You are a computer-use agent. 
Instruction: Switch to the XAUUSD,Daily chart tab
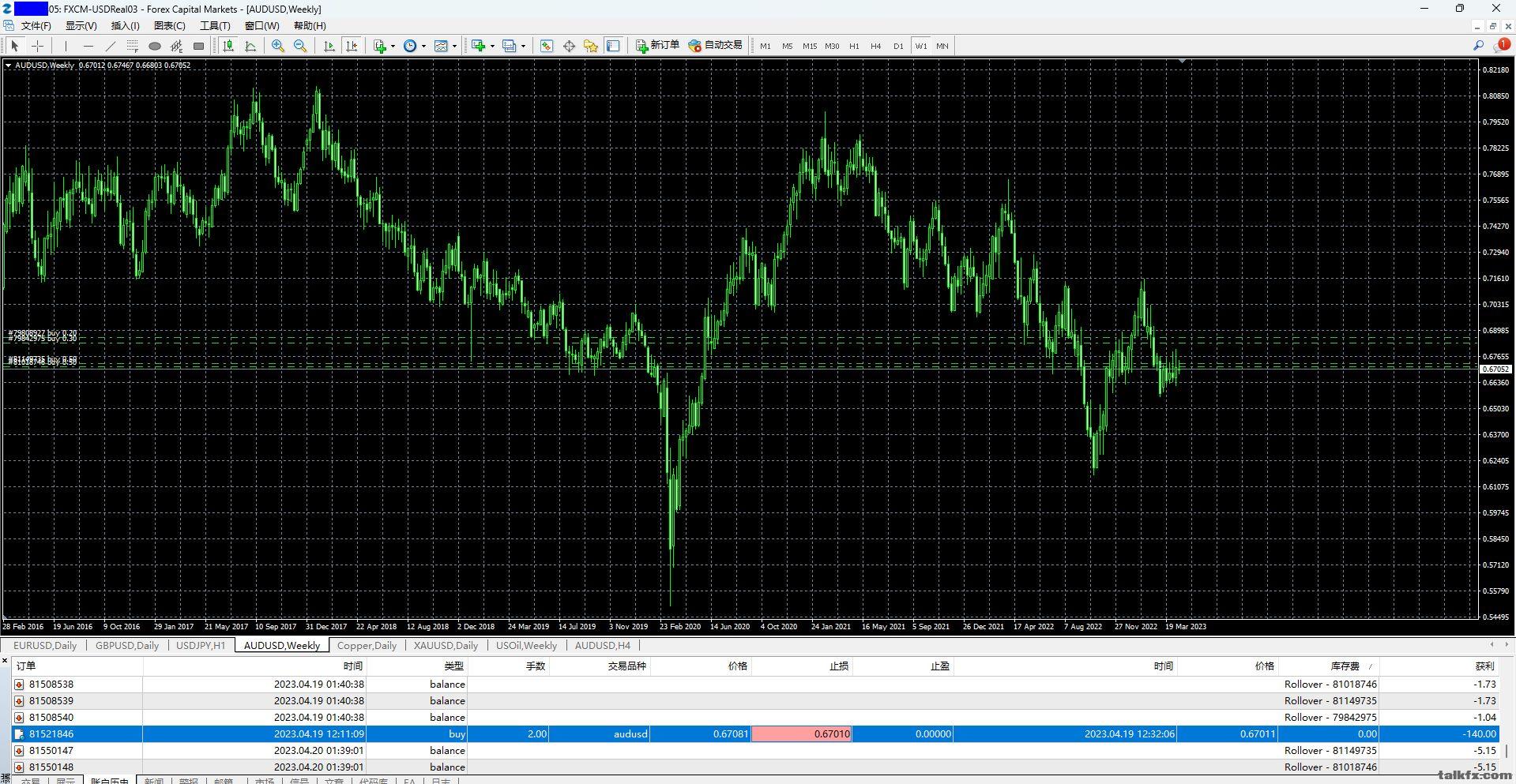tap(446, 645)
